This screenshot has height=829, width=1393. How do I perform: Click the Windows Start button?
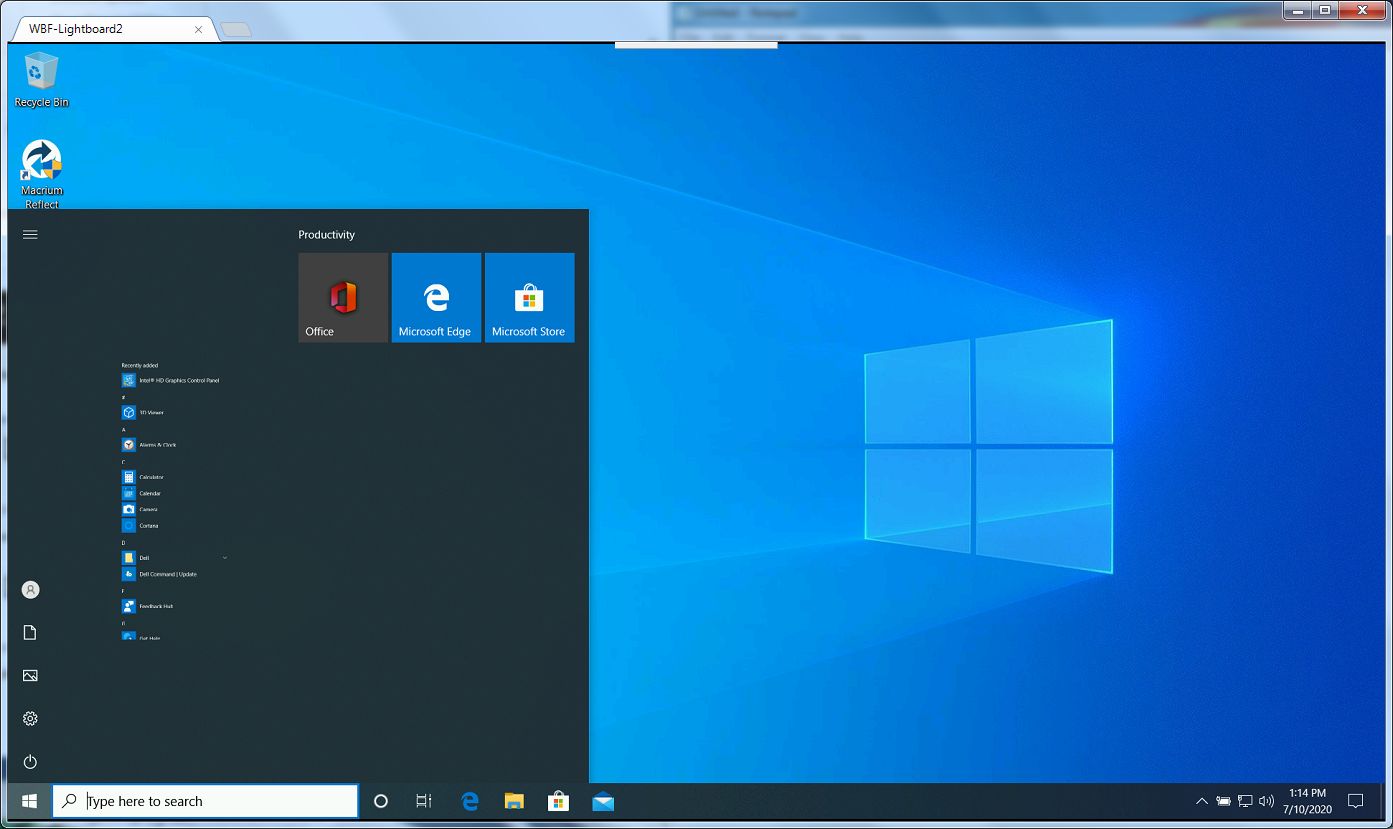(x=29, y=801)
